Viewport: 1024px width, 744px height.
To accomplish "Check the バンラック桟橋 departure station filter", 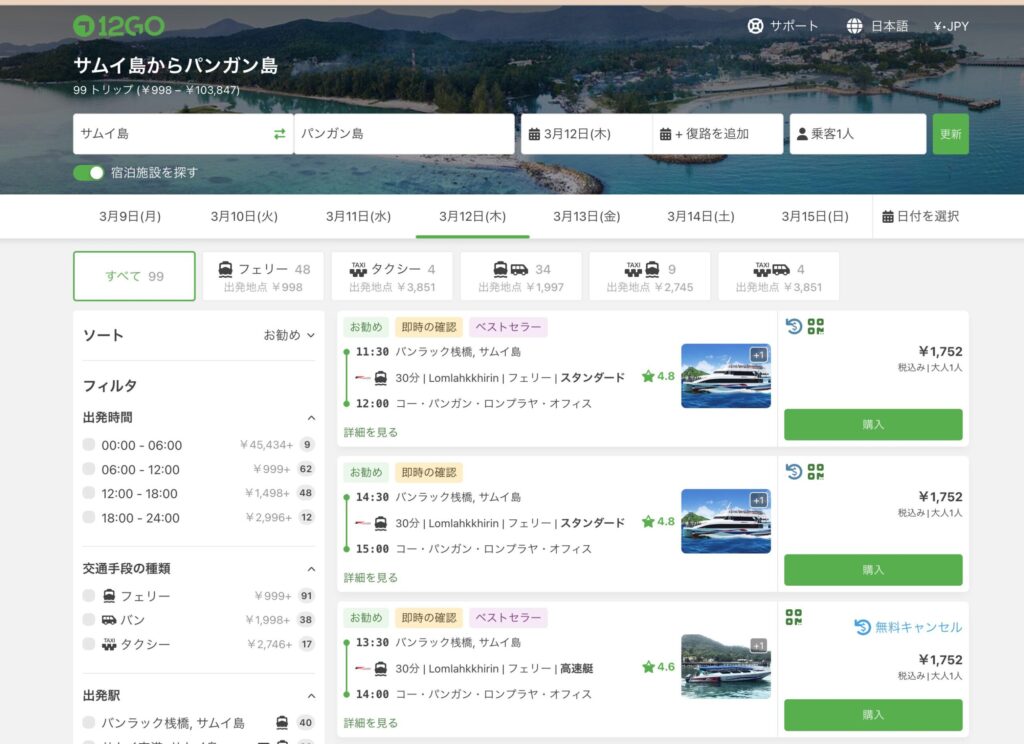I will pos(89,723).
